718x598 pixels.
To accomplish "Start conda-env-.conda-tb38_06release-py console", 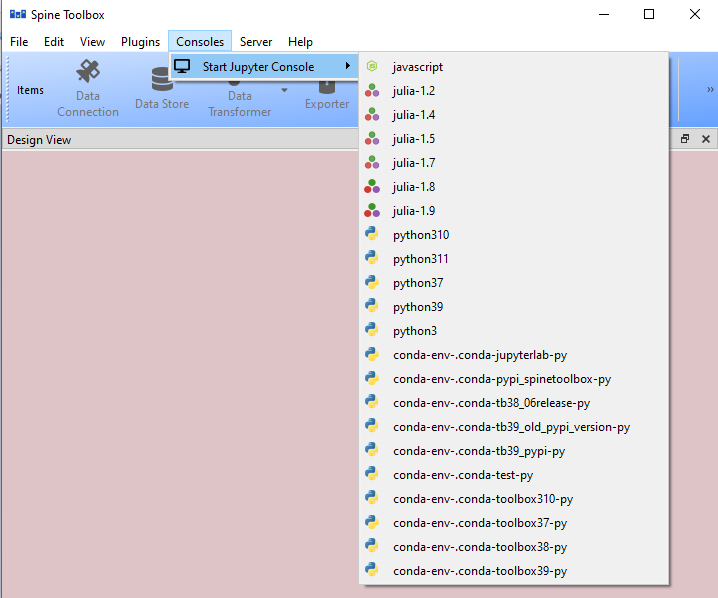I will tap(513, 403).
